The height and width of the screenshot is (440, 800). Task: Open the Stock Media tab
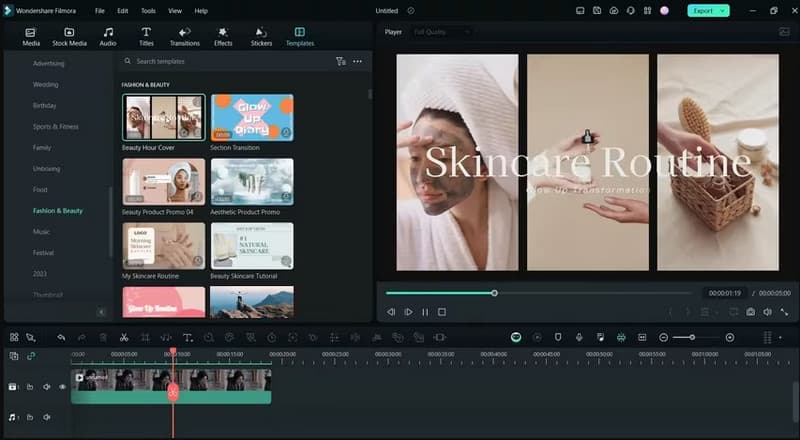pos(69,37)
